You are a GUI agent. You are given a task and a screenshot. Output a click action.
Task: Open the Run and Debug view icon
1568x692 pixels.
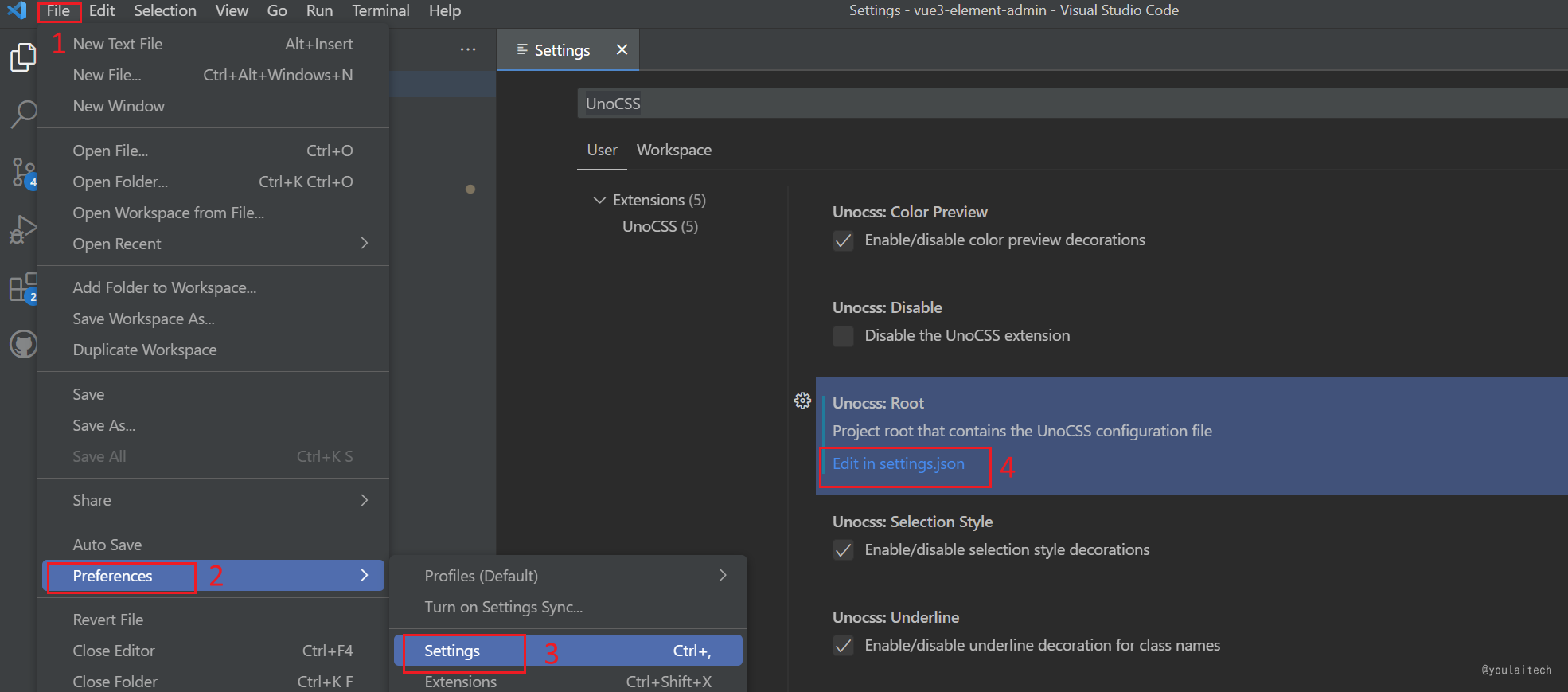[x=23, y=229]
